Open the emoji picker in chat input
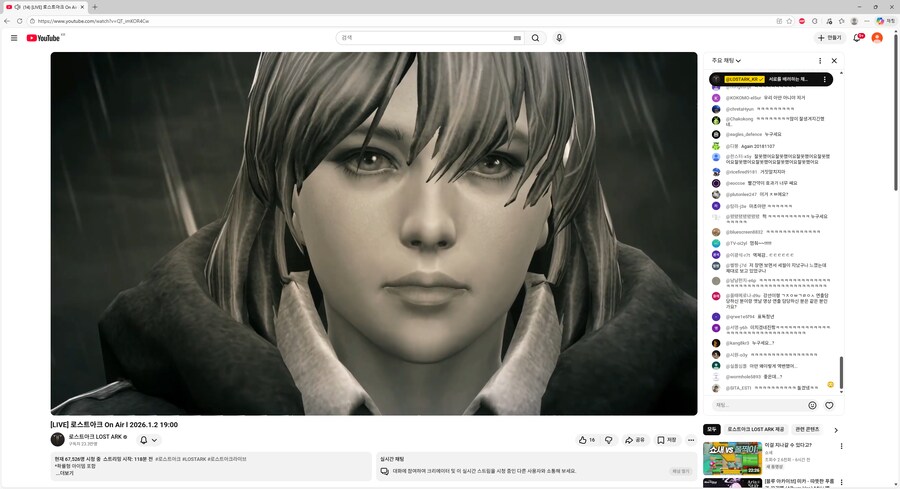Image resolution: width=900 pixels, height=489 pixels. pos(812,405)
